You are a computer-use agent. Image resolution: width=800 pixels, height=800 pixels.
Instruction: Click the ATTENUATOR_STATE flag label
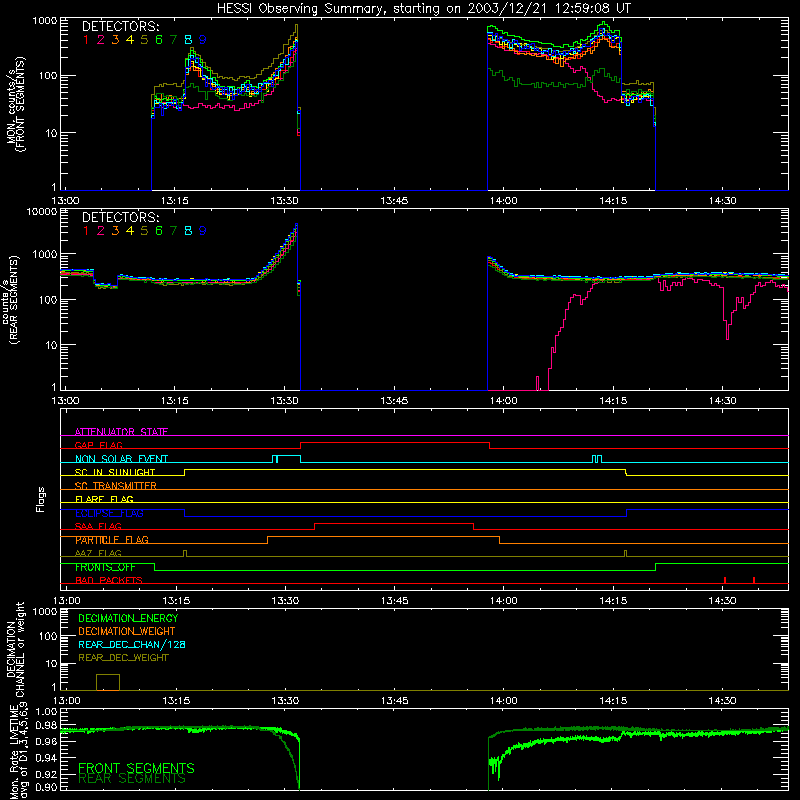(121, 432)
